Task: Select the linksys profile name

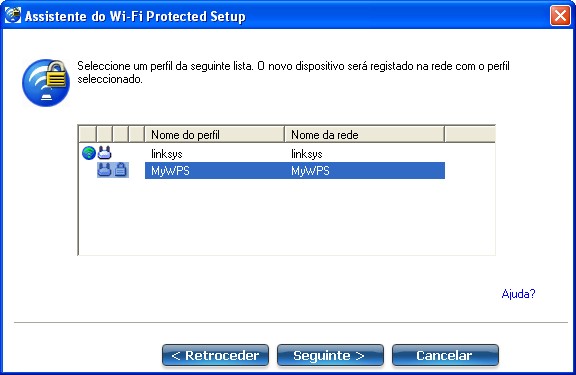Action: 167,154
